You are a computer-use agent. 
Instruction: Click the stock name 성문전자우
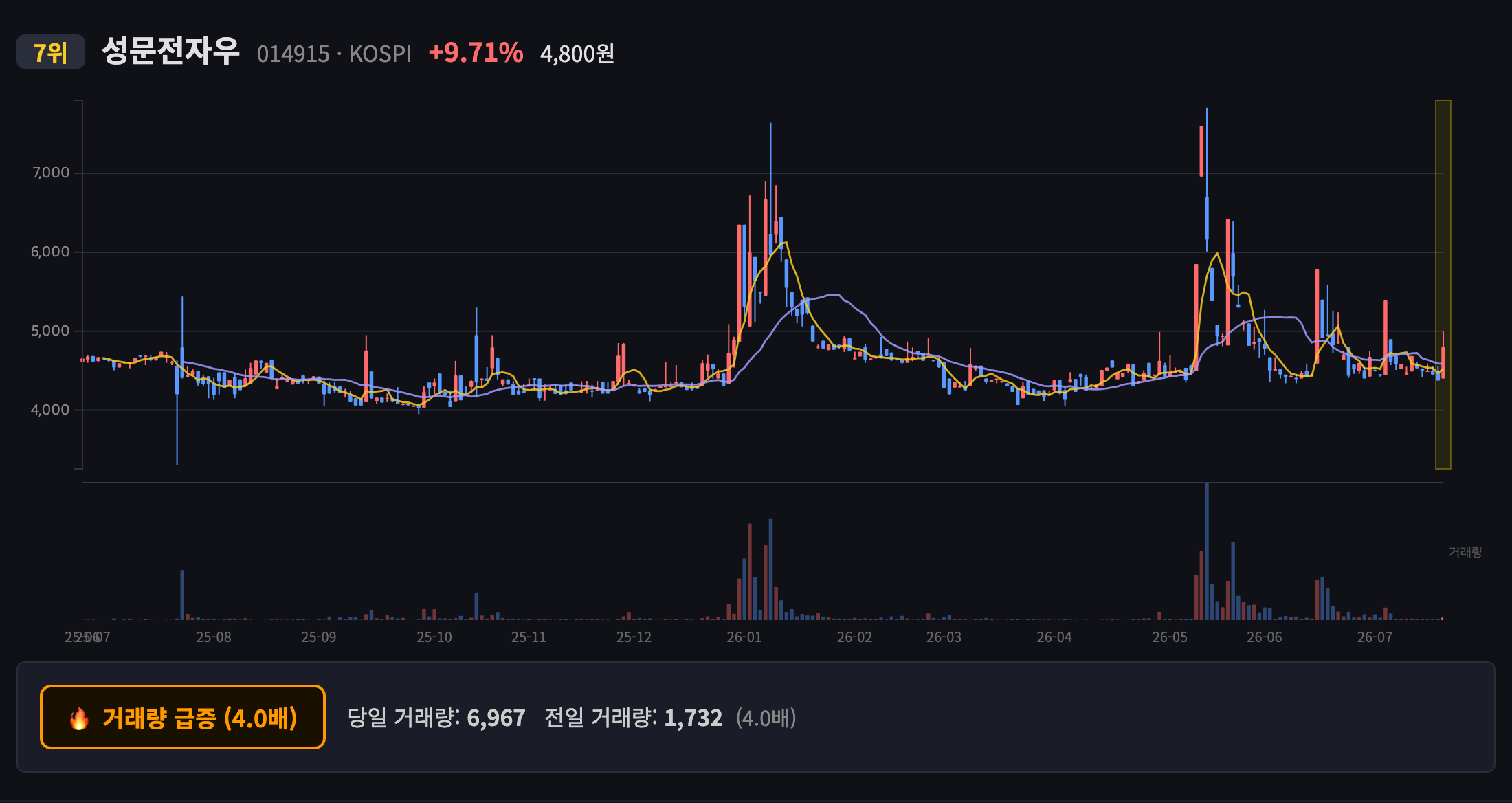(170, 52)
